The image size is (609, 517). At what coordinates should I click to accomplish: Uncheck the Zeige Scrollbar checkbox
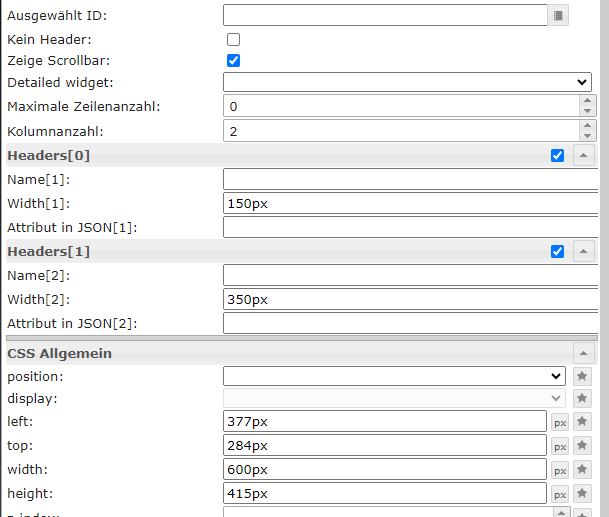click(234, 61)
